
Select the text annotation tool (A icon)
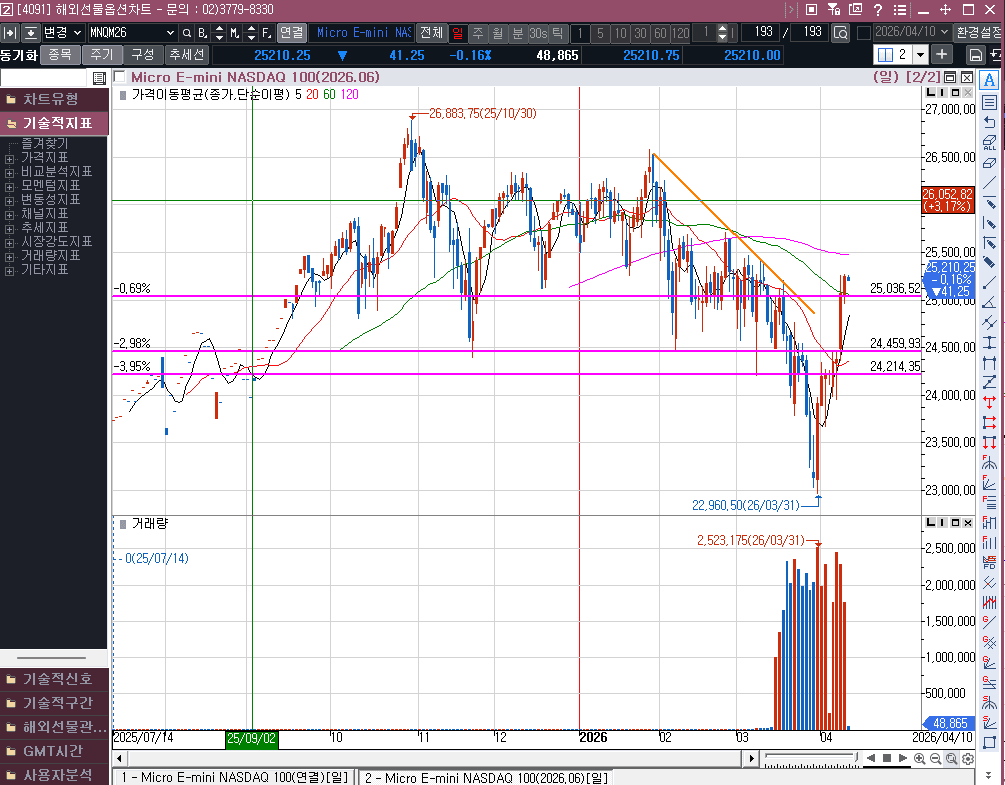click(989, 80)
